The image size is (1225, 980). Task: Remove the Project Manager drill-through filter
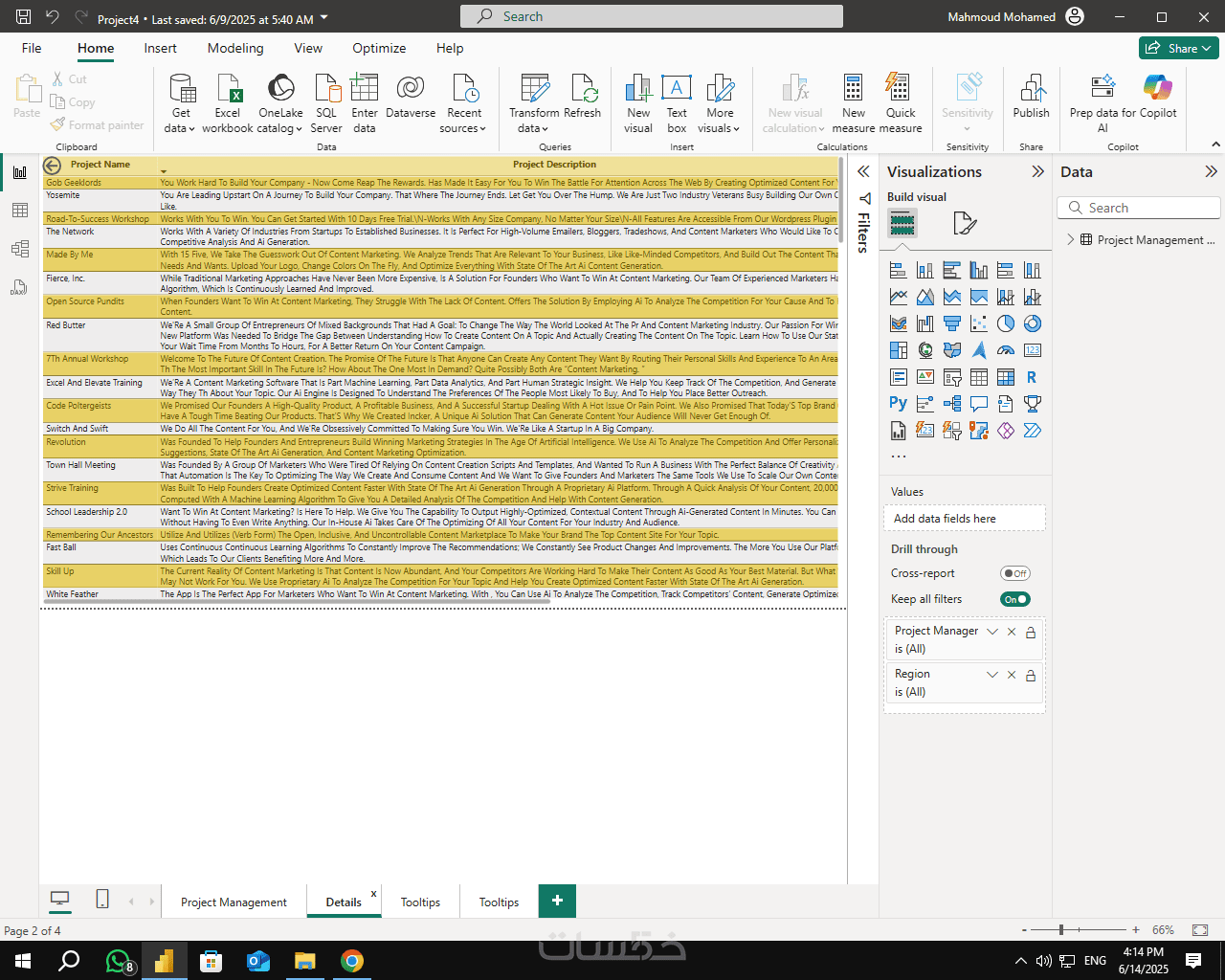1012,632
